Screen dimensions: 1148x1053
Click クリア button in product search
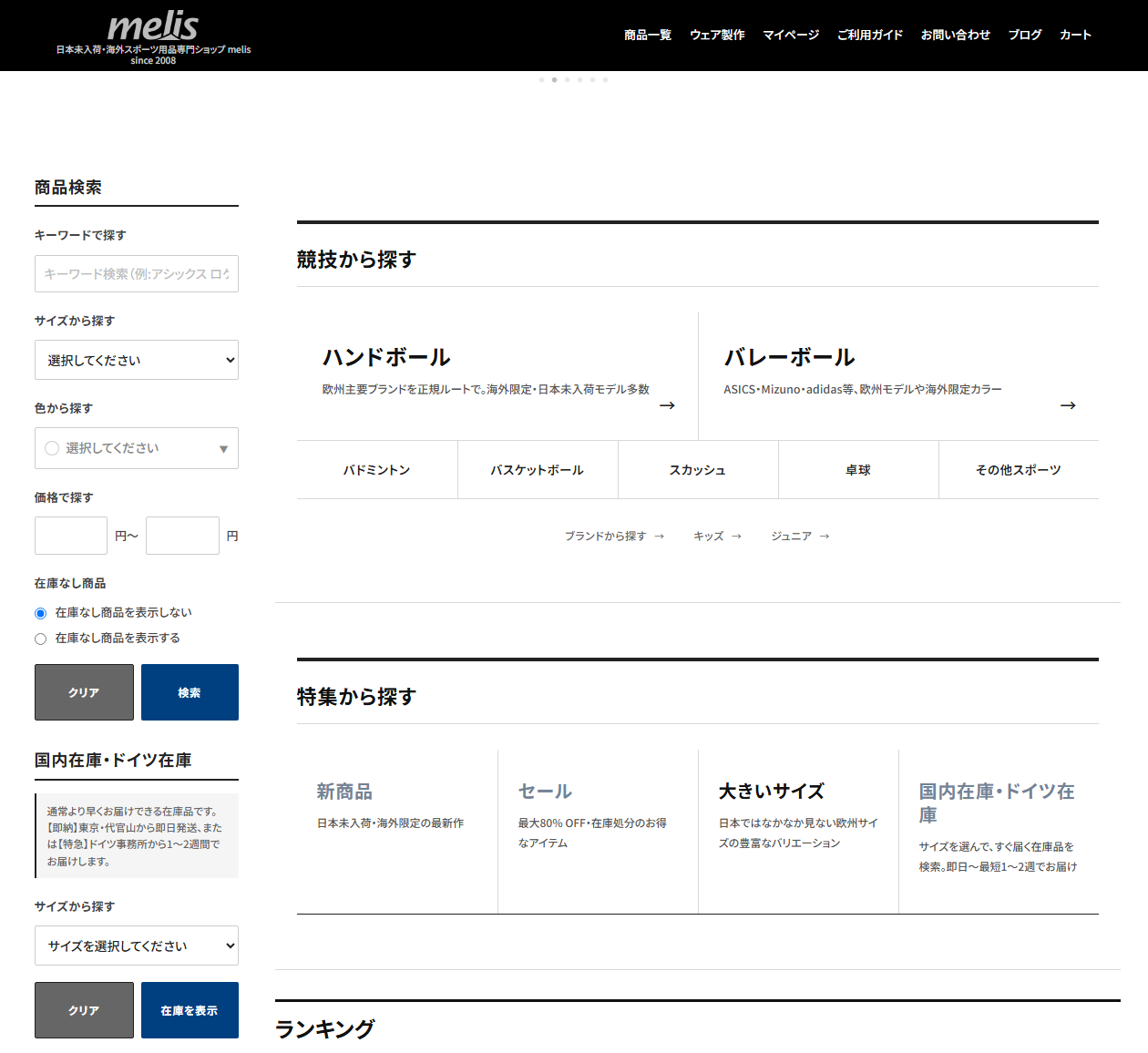tap(84, 692)
